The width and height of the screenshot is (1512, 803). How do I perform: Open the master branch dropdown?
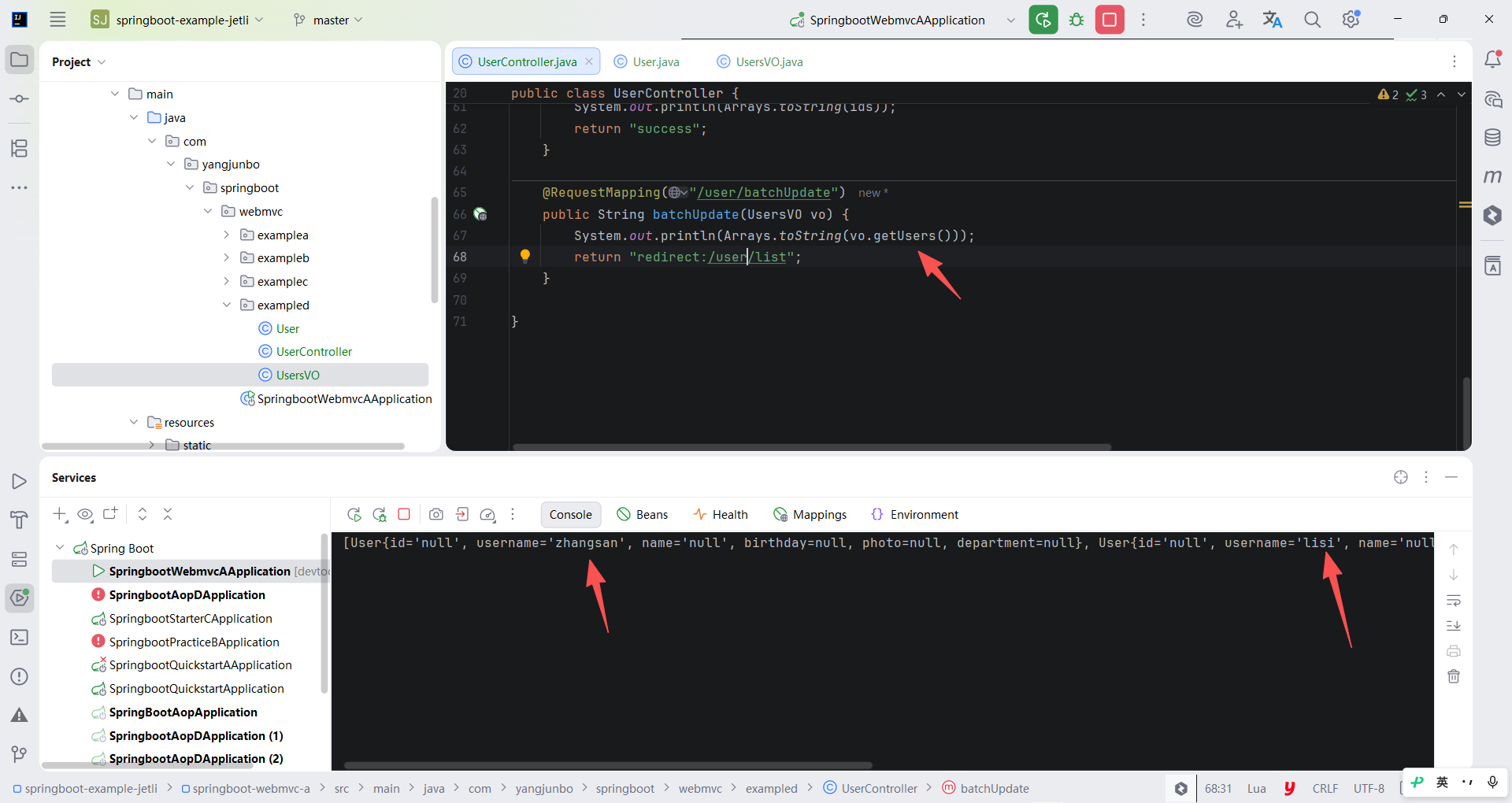point(328,20)
